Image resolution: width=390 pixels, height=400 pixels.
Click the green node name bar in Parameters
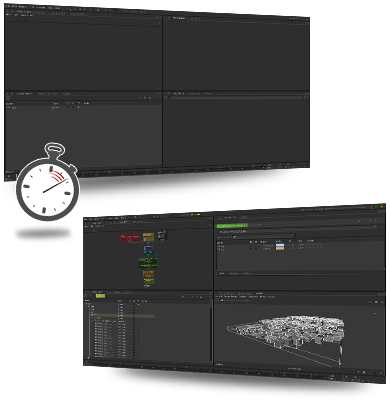pos(232,226)
